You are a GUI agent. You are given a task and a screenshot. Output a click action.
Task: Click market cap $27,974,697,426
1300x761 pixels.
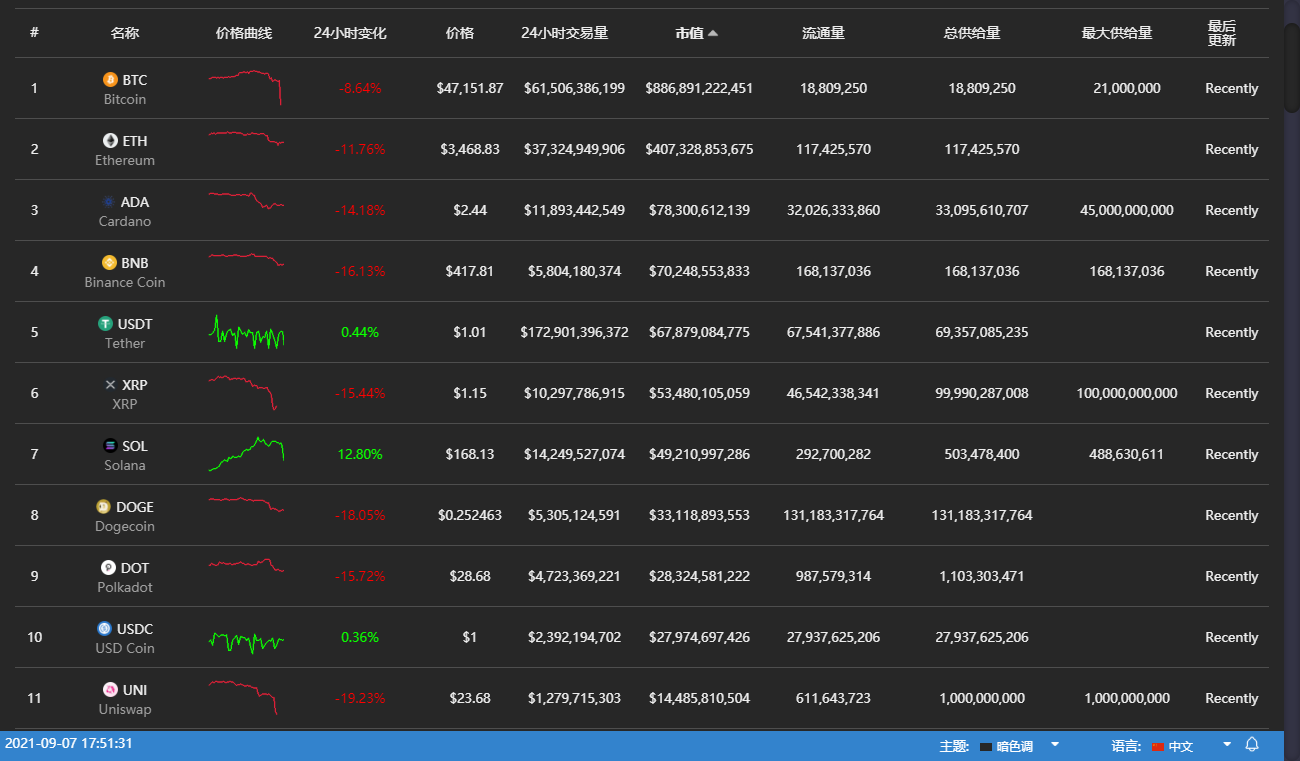point(699,637)
